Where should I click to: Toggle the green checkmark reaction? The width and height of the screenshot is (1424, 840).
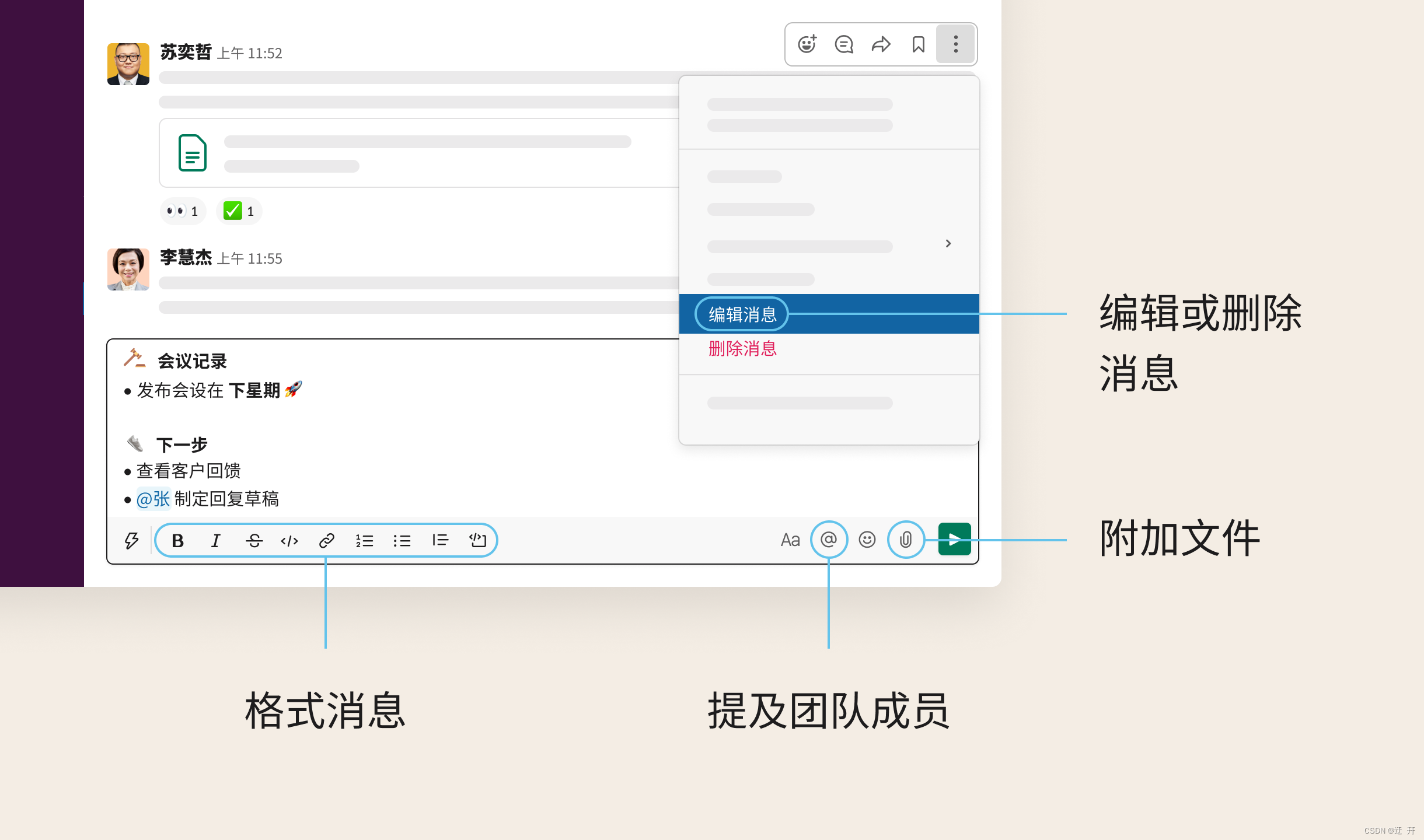point(239,211)
